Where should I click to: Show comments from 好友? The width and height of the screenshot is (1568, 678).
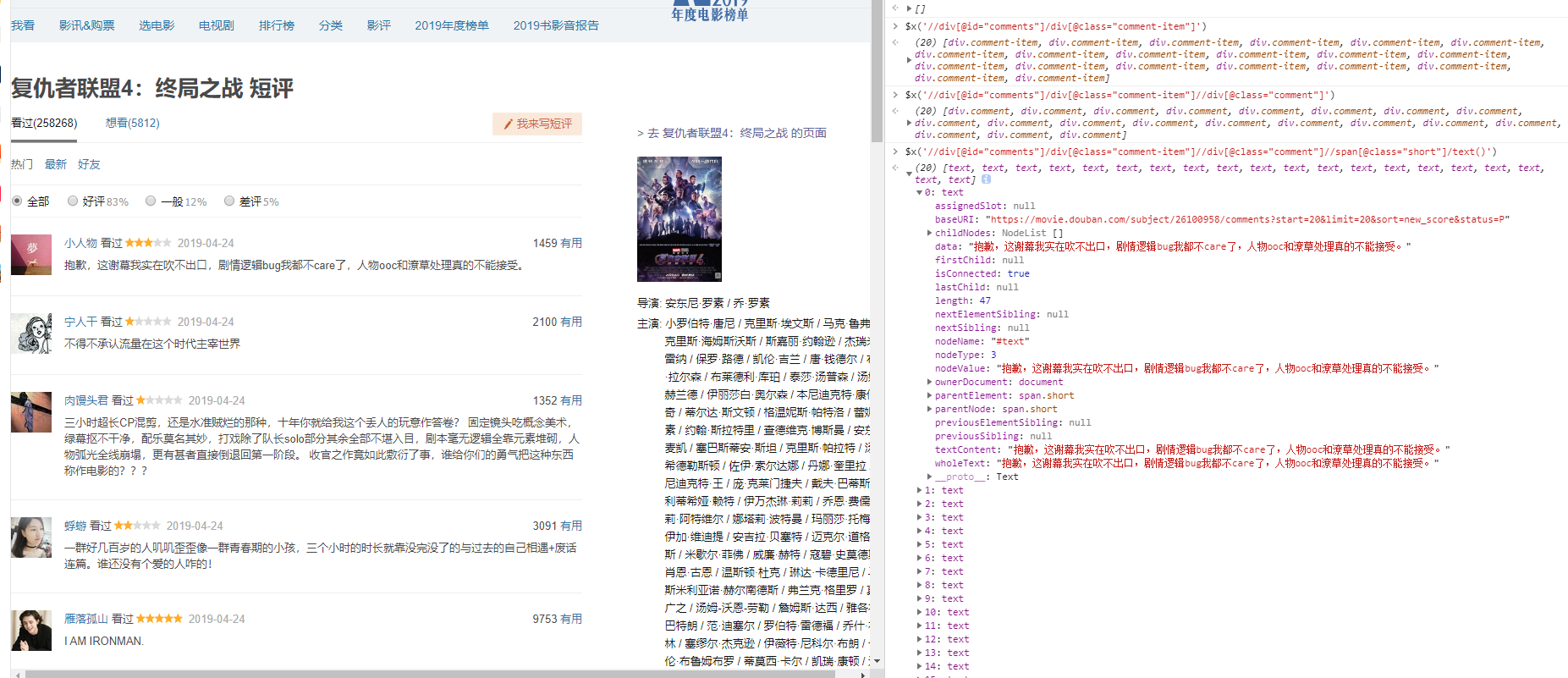(x=89, y=164)
